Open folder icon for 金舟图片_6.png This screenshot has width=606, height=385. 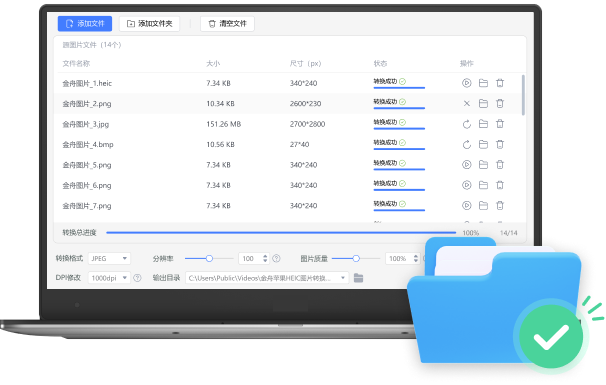click(483, 185)
